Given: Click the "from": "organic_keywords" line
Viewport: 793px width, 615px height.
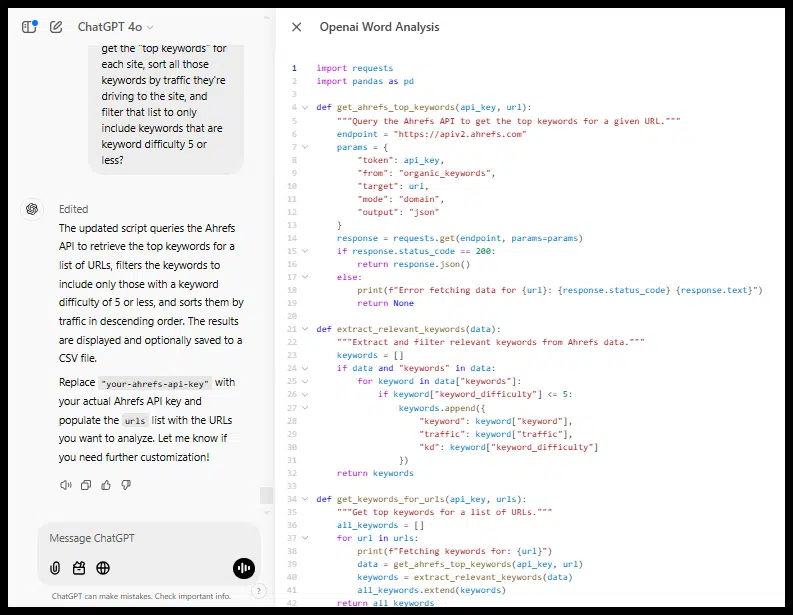Looking at the screenshot, I should point(426,173).
